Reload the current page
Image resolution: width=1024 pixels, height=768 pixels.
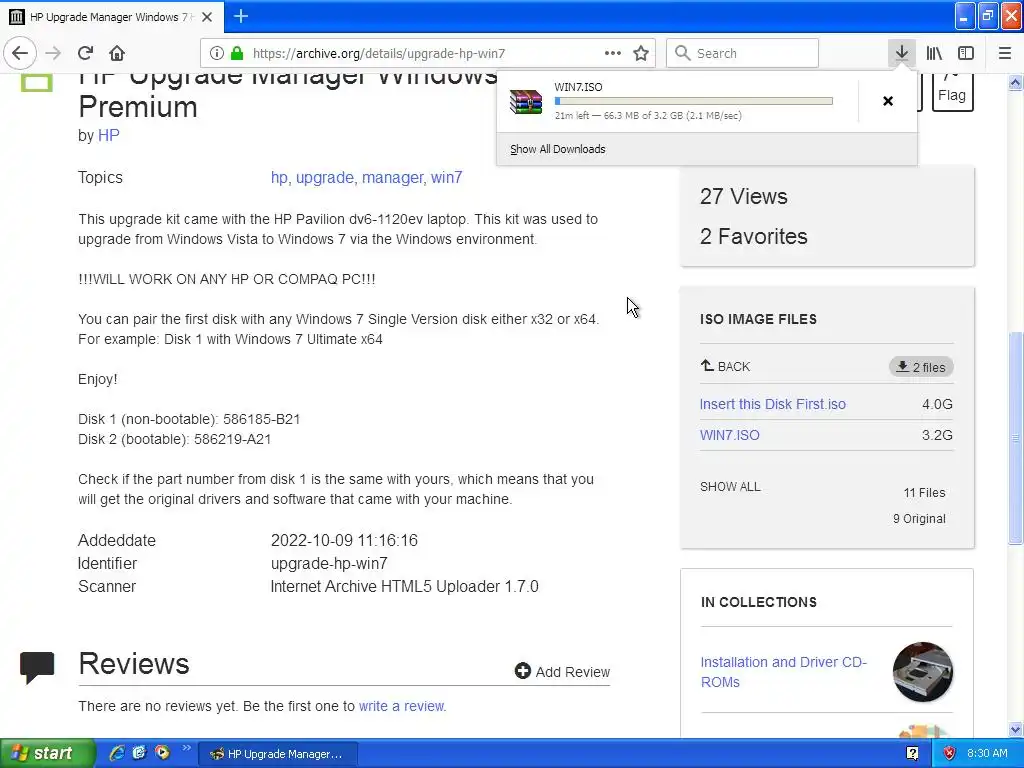(x=86, y=53)
